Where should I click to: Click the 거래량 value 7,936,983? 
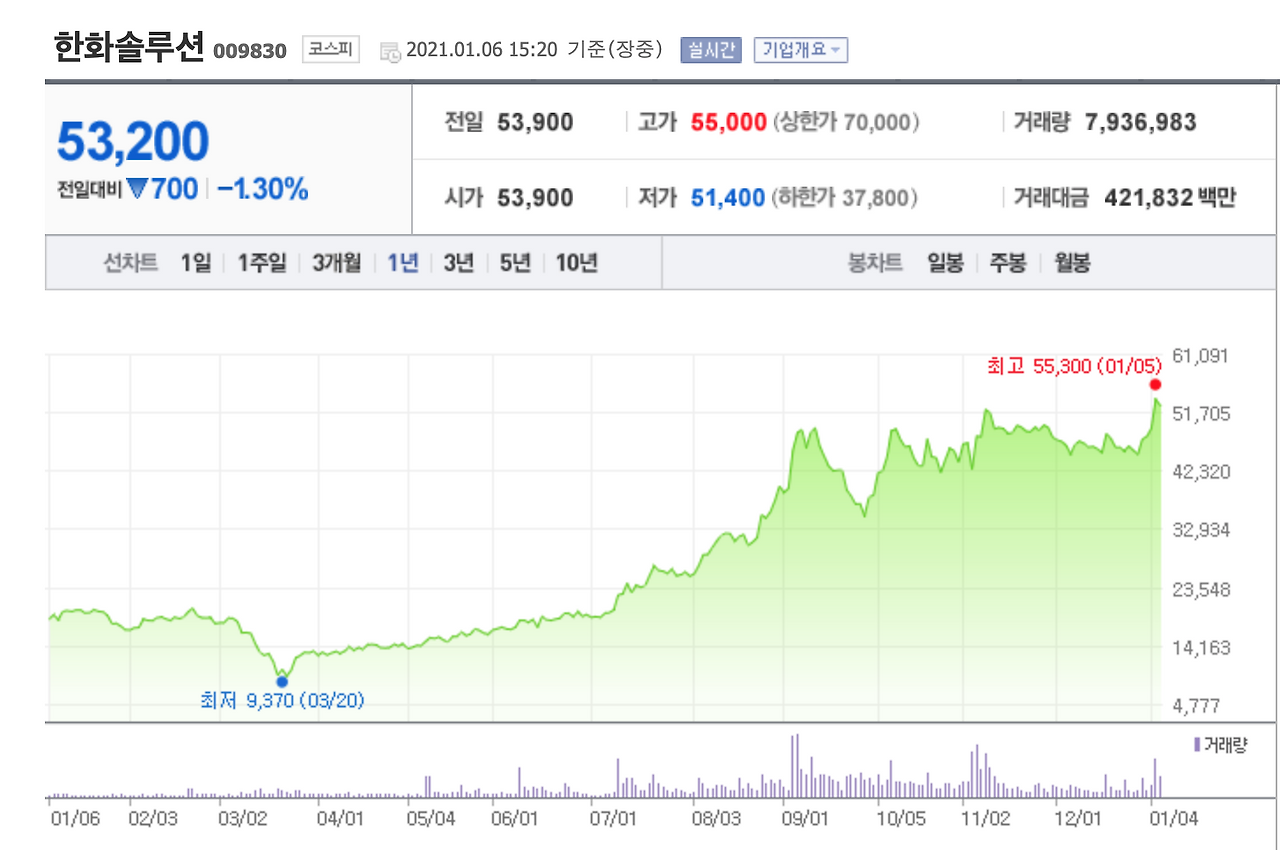(1141, 123)
